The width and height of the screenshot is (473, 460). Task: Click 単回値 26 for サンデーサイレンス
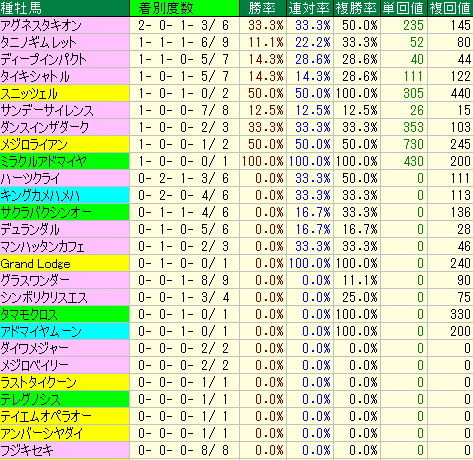point(417,110)
